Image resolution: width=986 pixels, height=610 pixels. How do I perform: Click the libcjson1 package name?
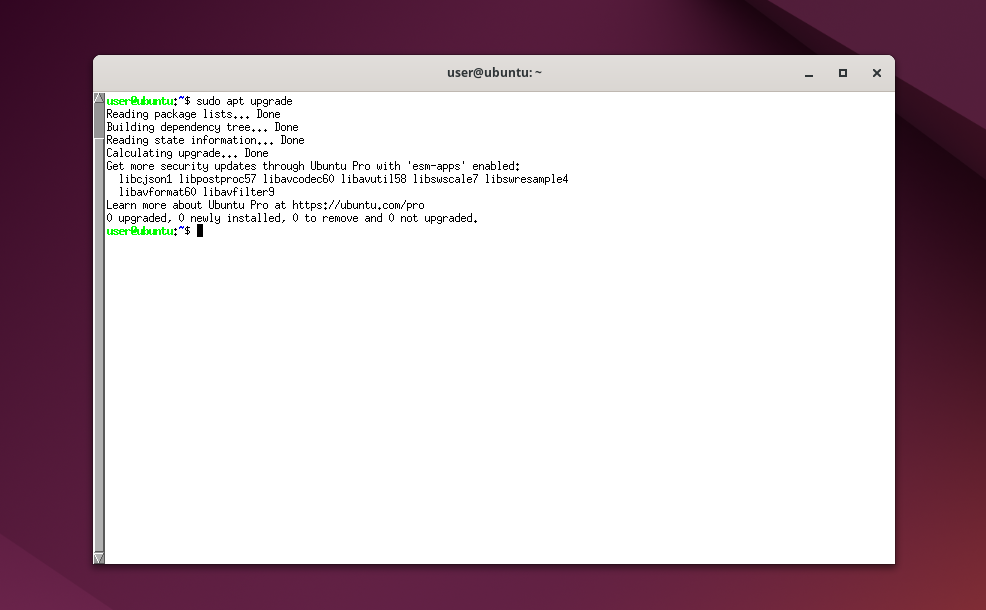pos(145,179)
